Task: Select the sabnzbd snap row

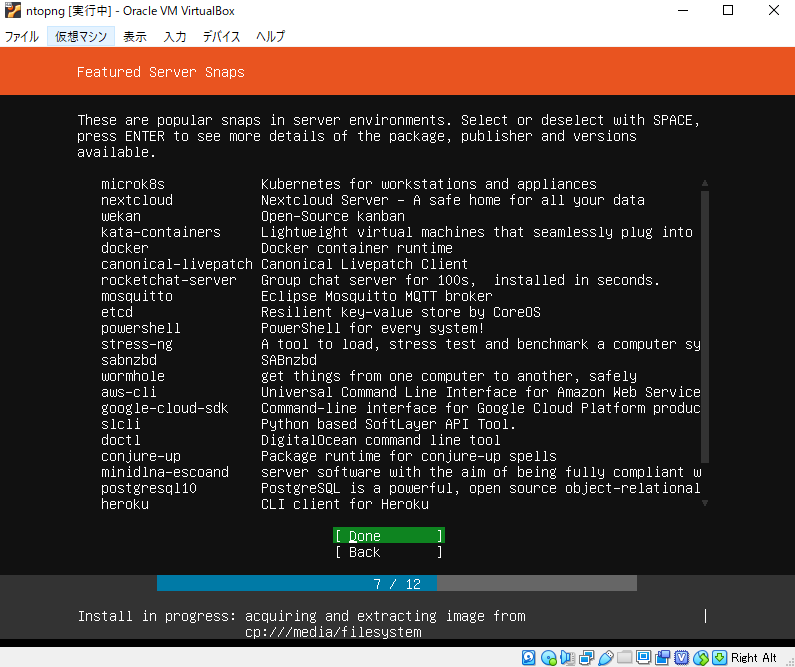Action: point(401,360)
